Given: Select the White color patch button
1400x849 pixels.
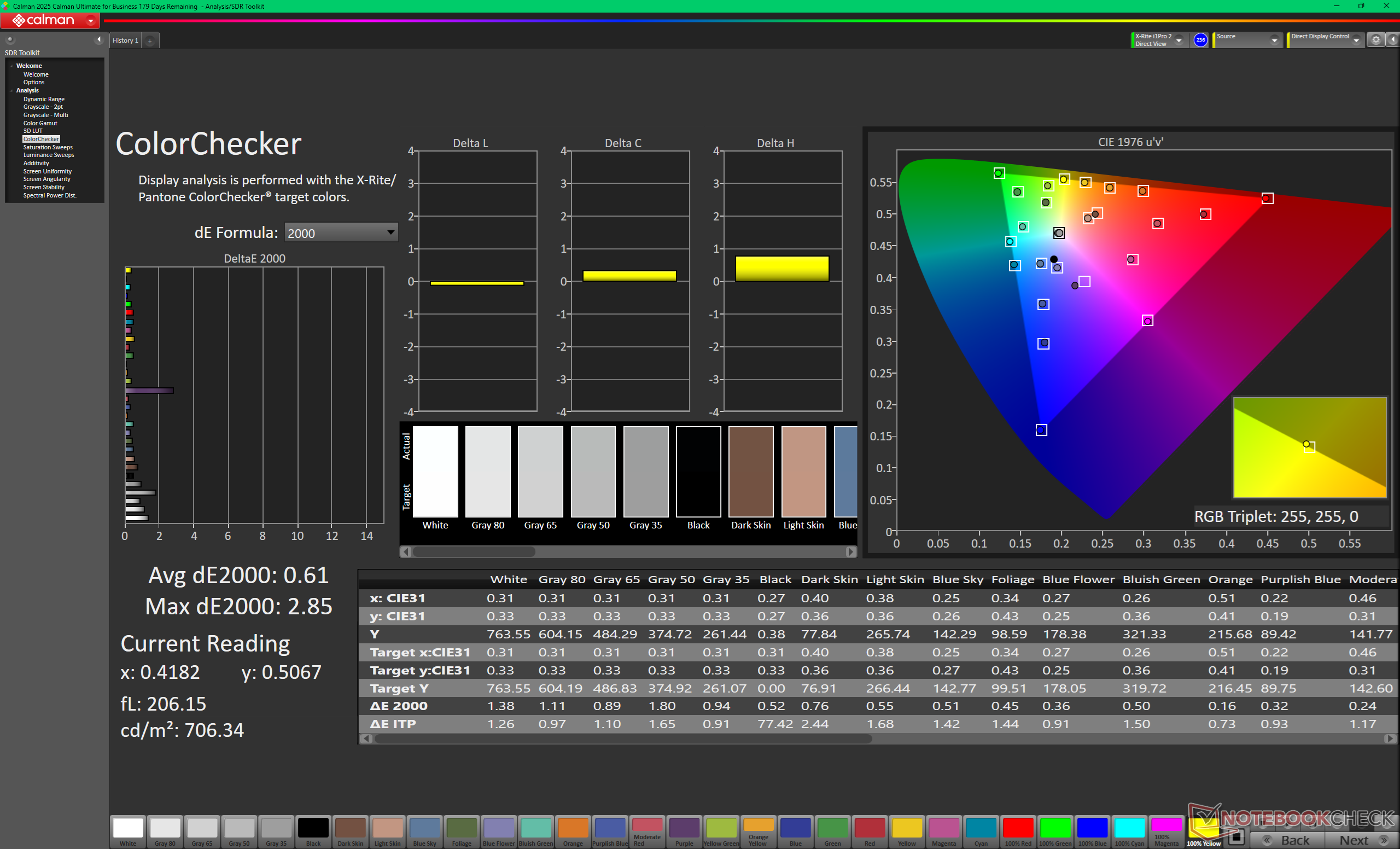Looking at the screenshot, I should coord(128,831).
